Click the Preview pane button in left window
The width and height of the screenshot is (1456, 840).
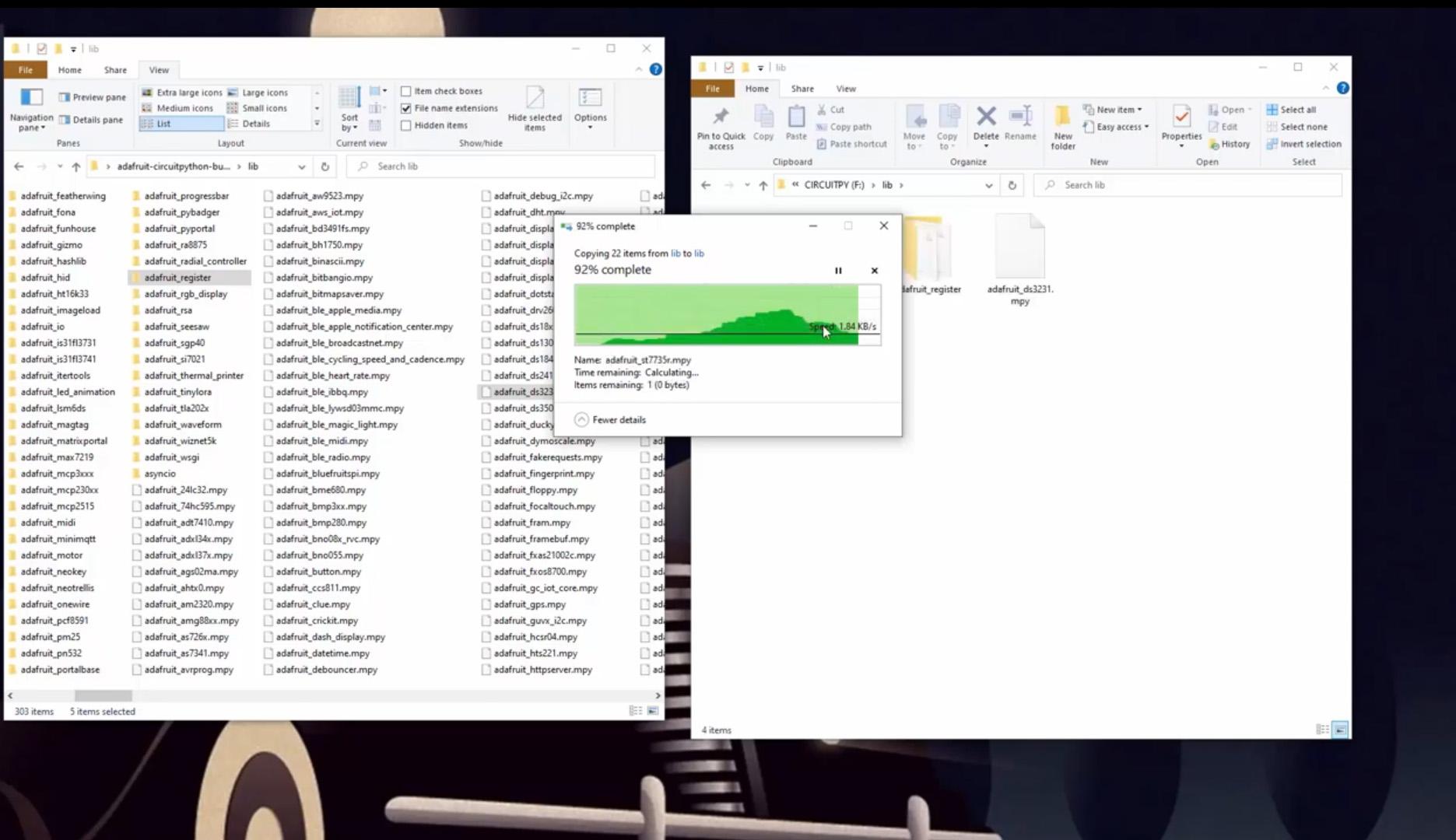(x=92, y=97)
